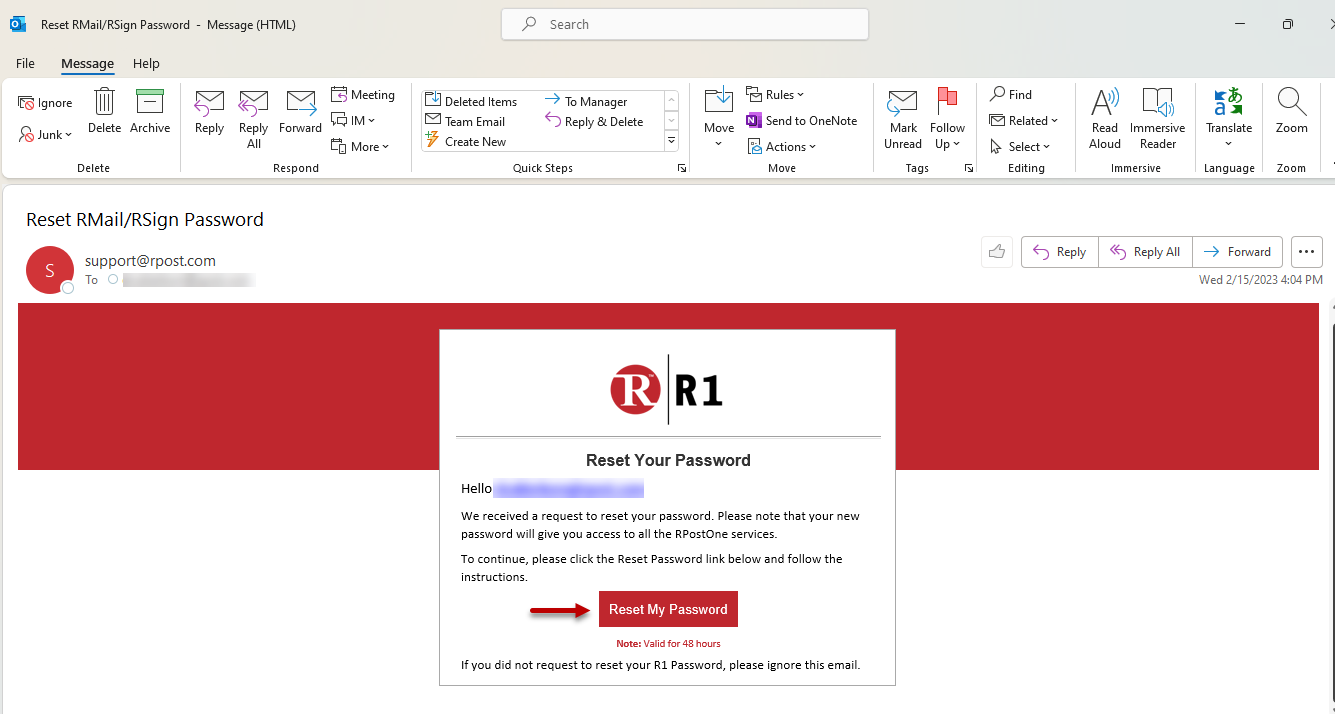Open the Follow Up flag dropdown

coord(947,119)
